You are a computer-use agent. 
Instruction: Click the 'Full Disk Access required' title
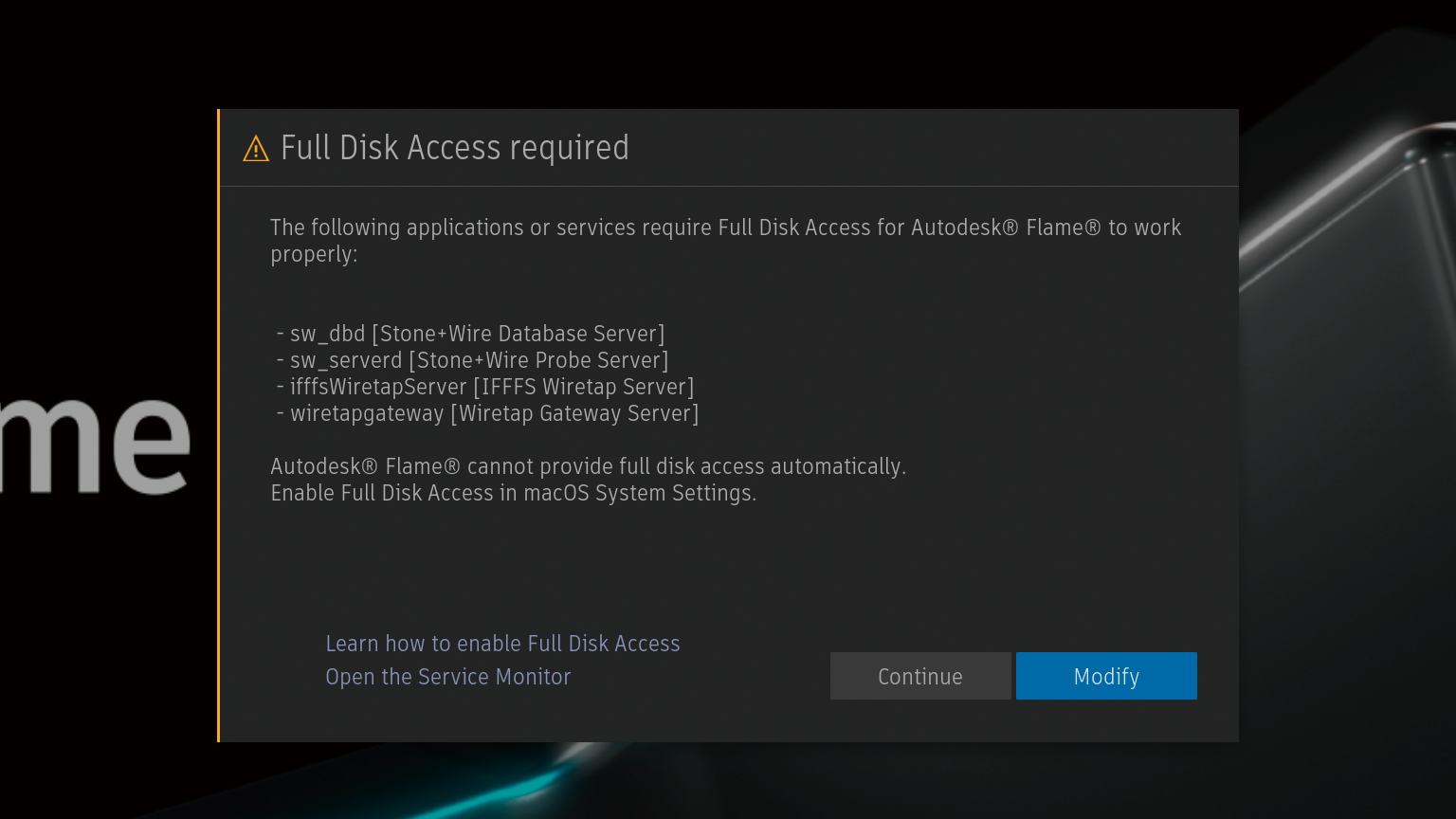tap(454, 148)
